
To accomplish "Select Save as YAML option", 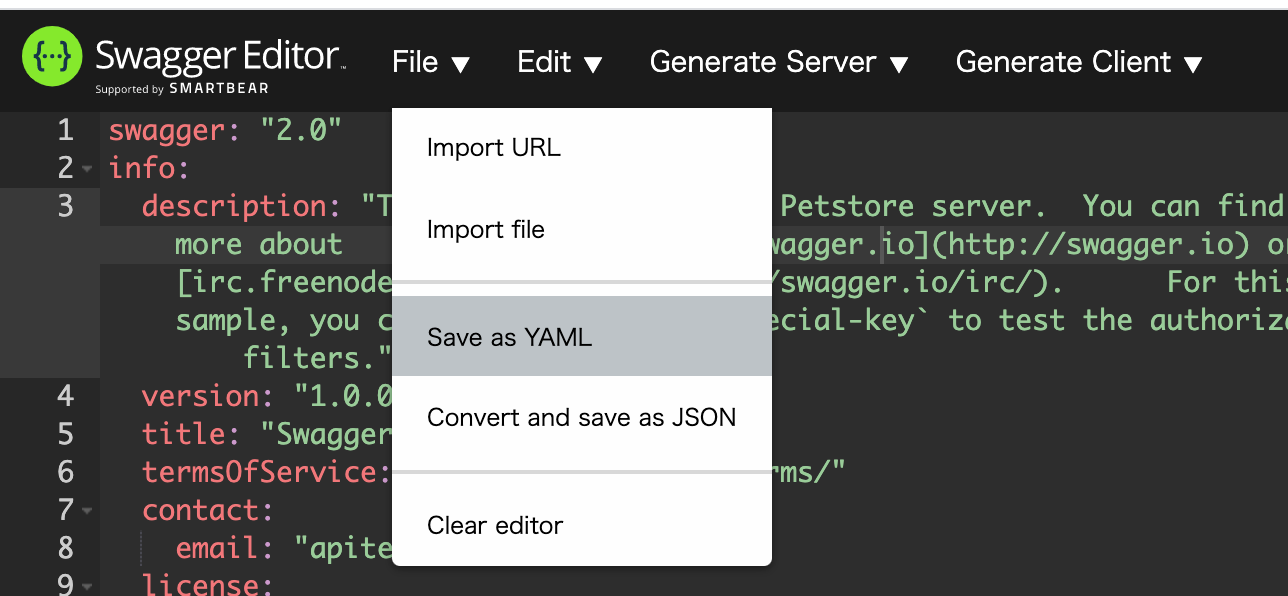I will click(x=582, y=337).
